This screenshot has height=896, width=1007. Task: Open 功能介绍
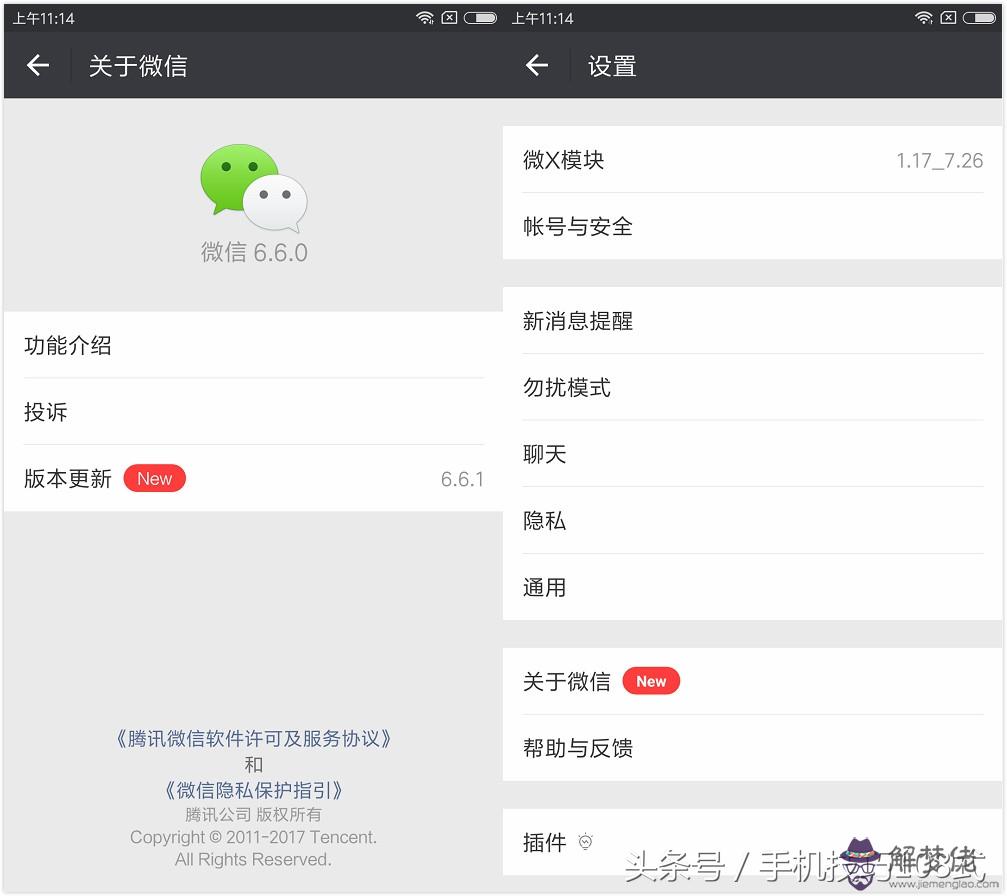pyautogui.click(x=253, y=345)
